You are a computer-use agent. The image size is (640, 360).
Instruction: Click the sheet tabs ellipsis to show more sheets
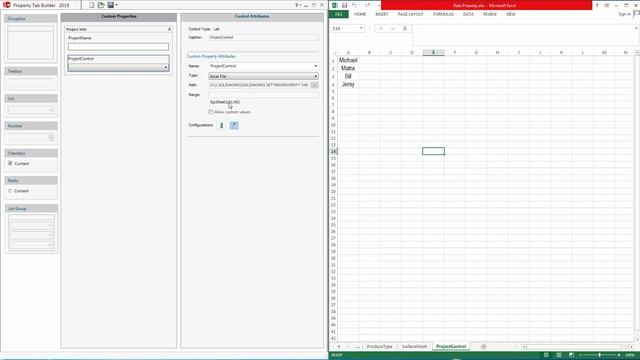click(358, 347)
